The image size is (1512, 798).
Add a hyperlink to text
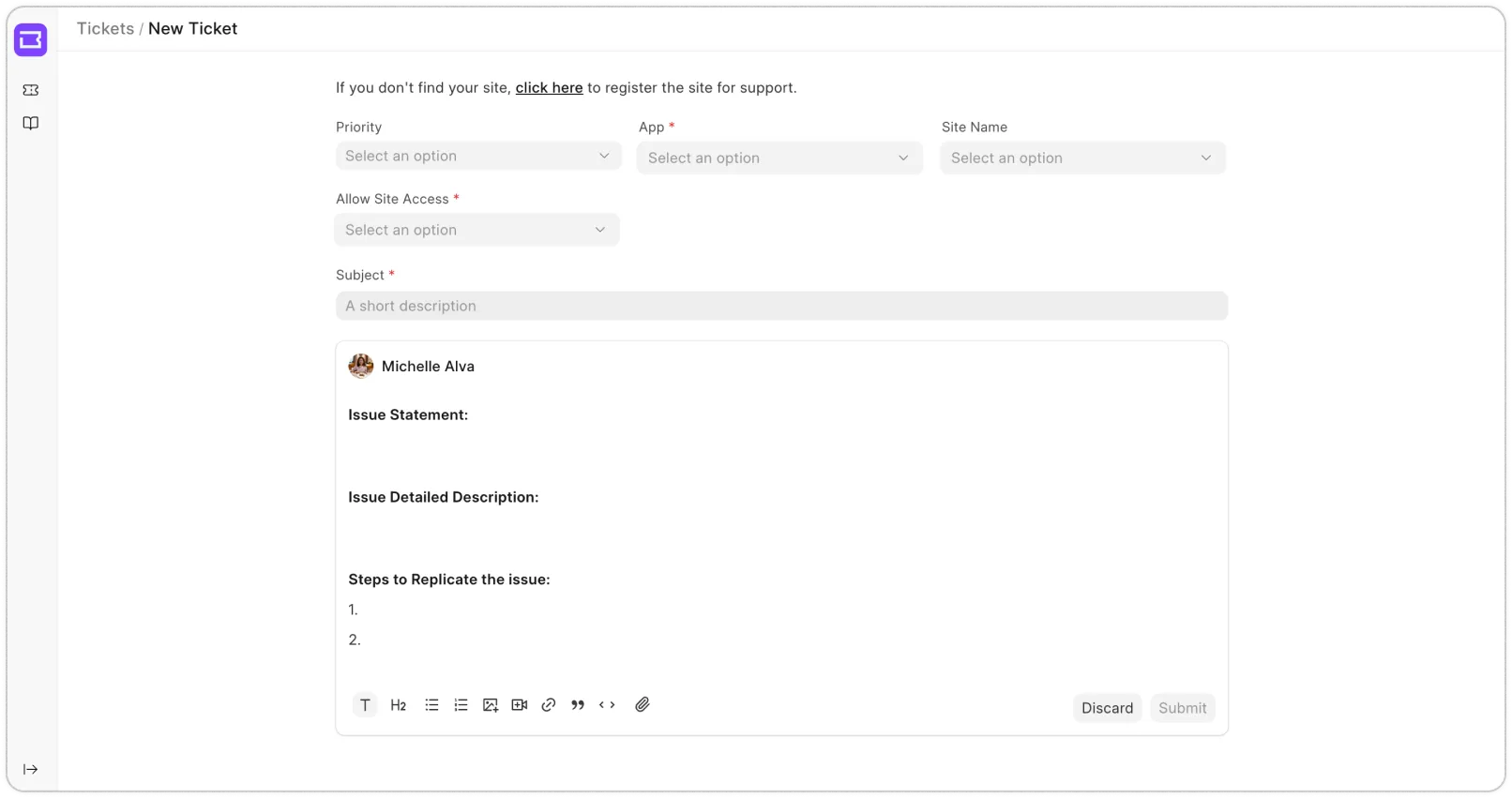(549, 705)
